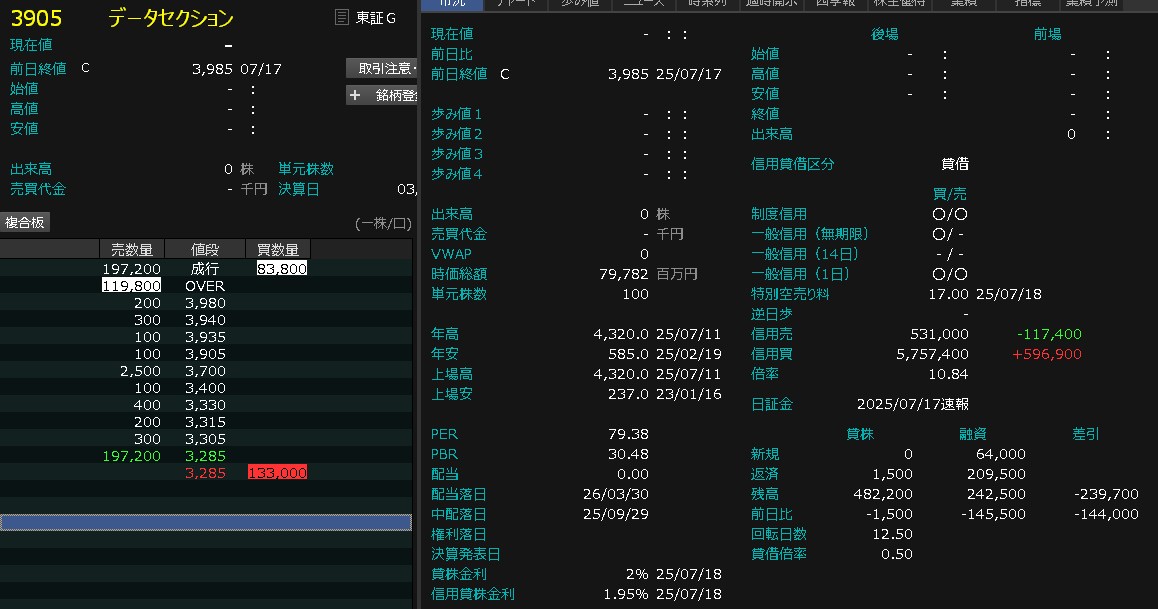Screen dimensions: 1158x609
Task: Click the 売数量 column header
Action: tap(131, 250)
